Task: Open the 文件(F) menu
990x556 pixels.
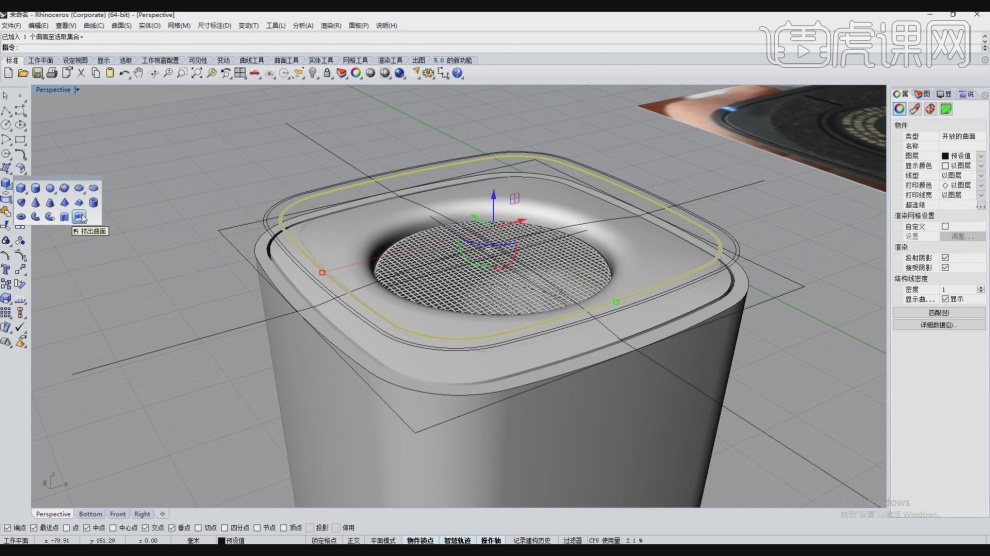Action: (x=11, y=26)
